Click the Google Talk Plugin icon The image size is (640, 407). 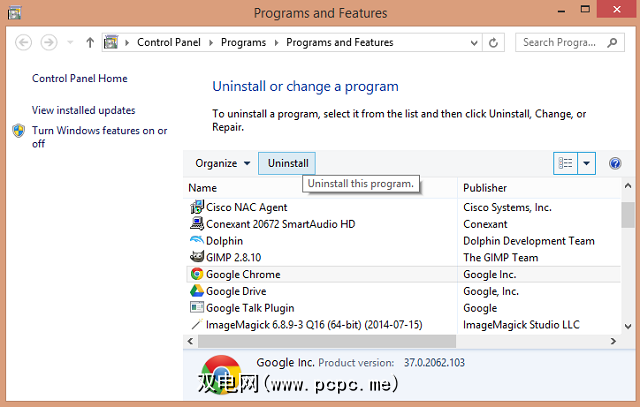[197, 307]
